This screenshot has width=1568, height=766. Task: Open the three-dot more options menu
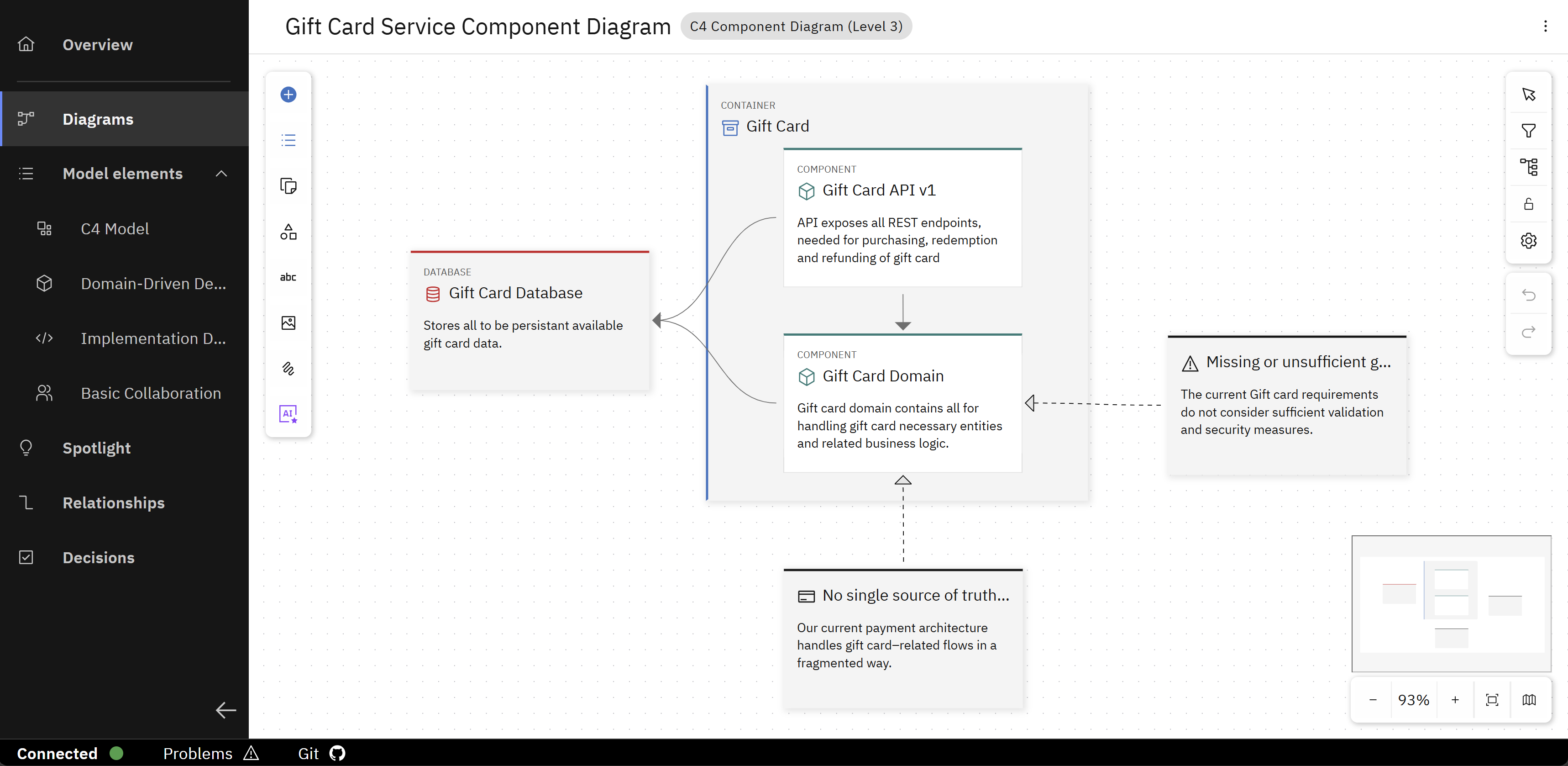(x=1546, y=26)
